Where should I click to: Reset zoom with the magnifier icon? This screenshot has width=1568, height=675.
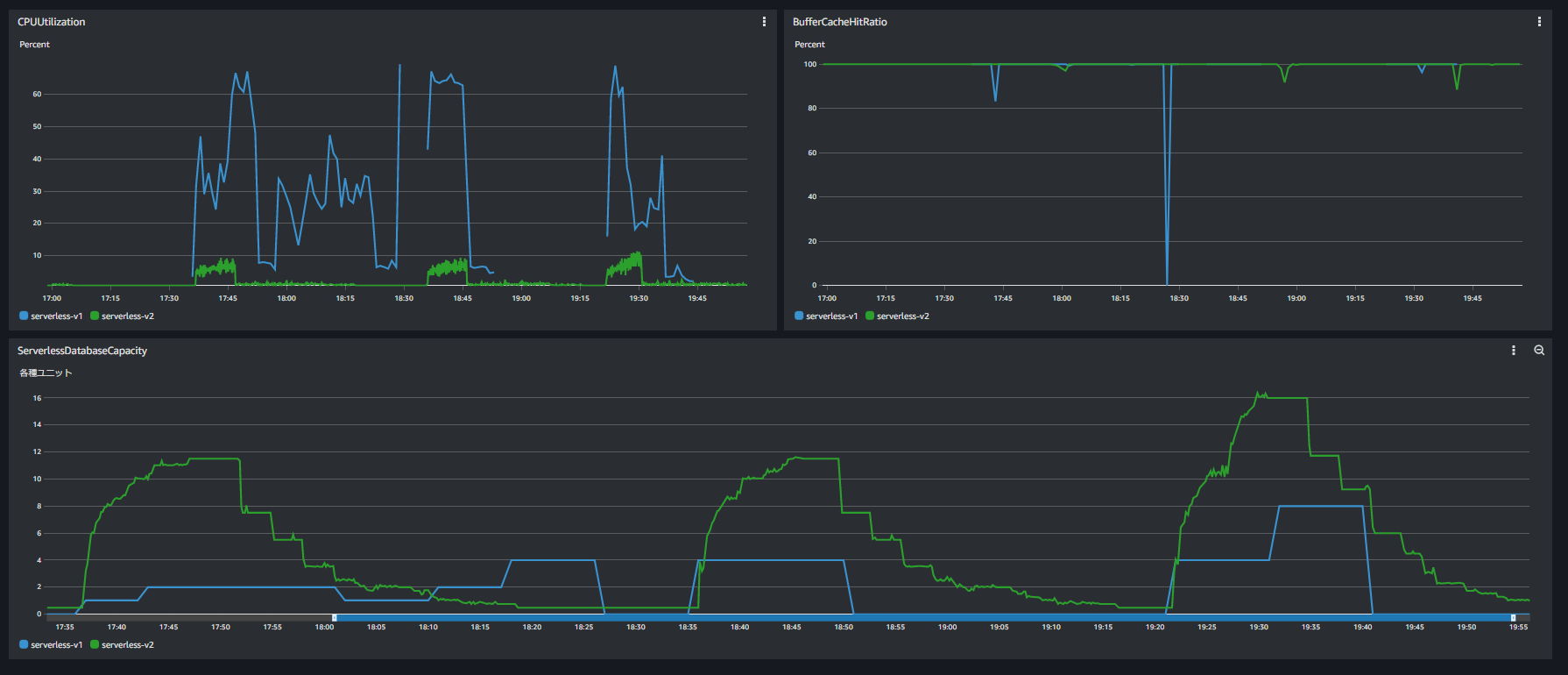pos(1539,351)
